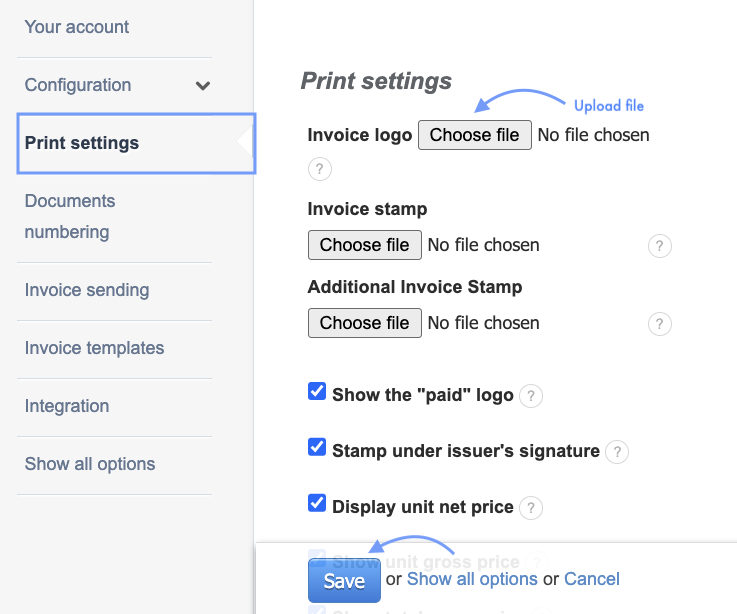The height and width of the screenshot is (614, 737).
Task: Click Cancel link next to Save
Action: (591, 579)
